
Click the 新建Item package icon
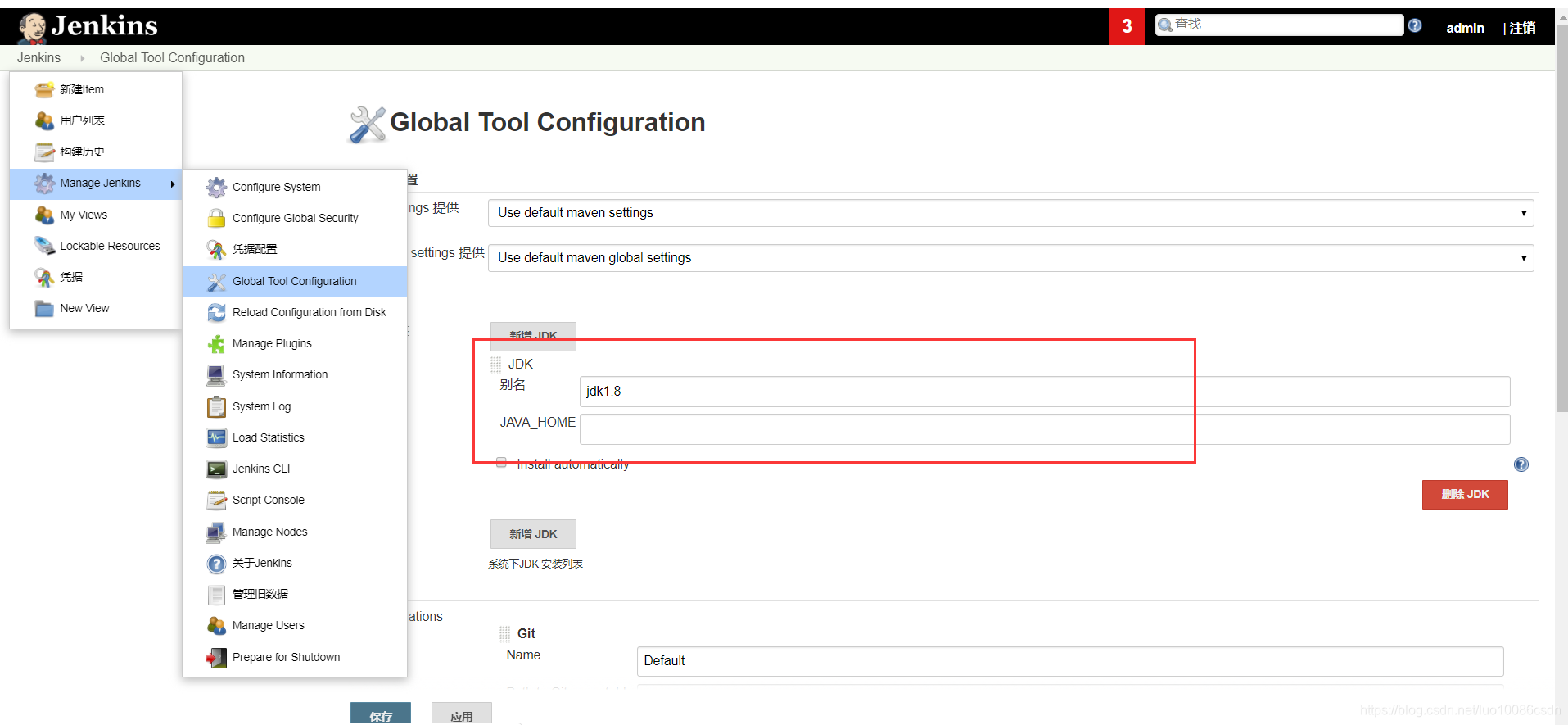click(x=44, y=89)
